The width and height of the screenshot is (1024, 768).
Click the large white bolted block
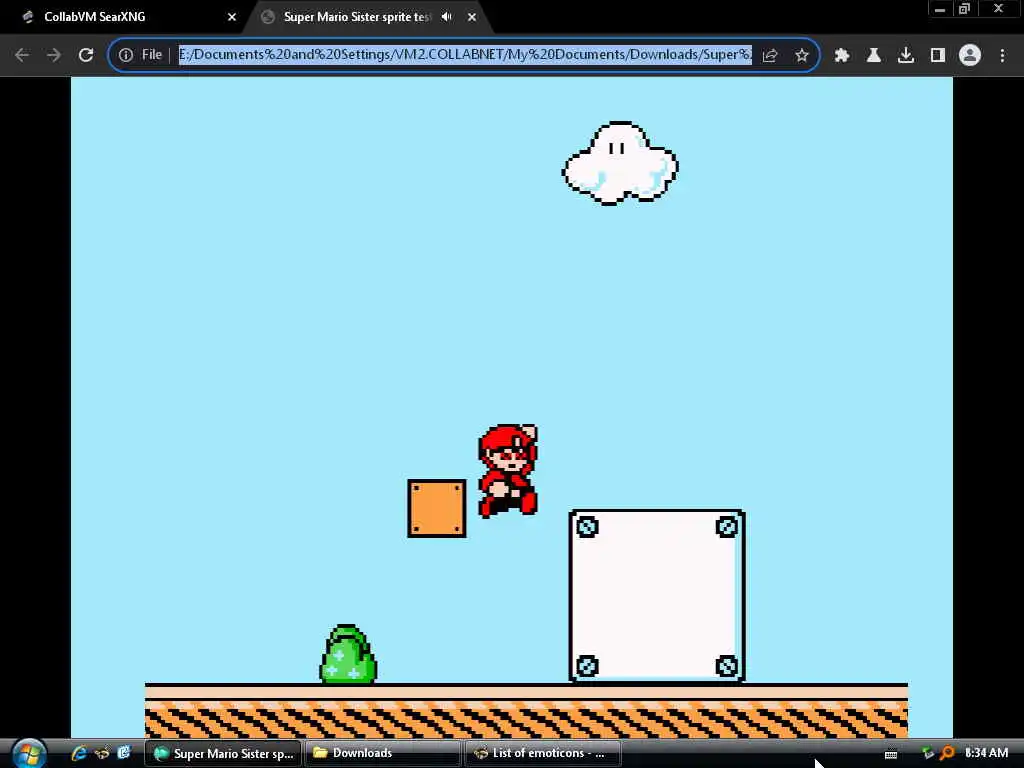click(657, 596)
